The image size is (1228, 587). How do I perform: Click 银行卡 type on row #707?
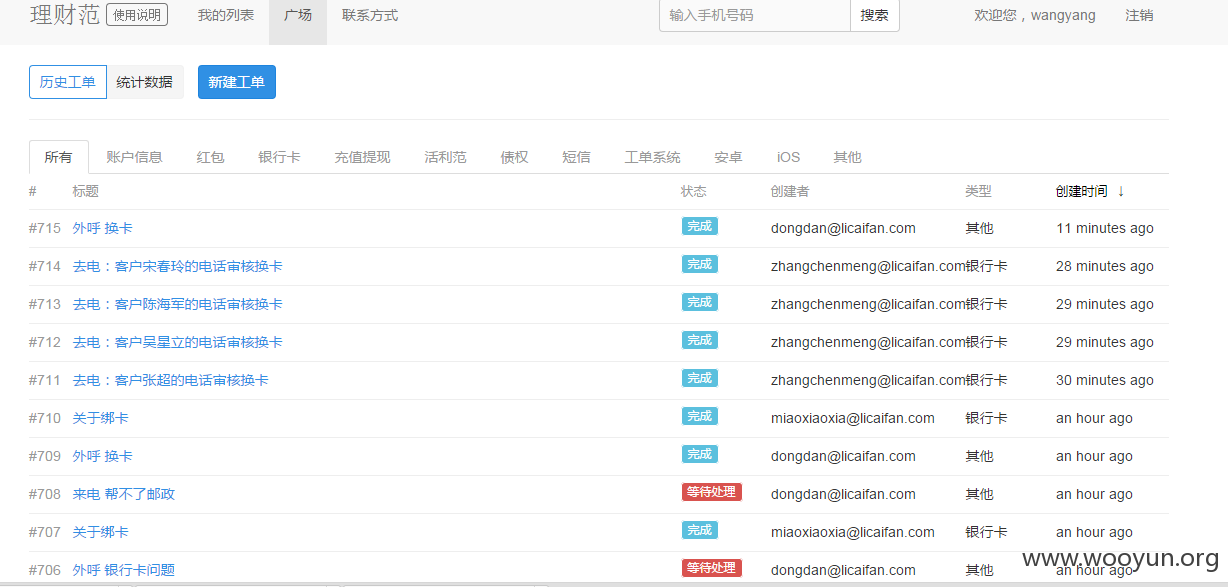pyautogui.click(x=986, y=532)
